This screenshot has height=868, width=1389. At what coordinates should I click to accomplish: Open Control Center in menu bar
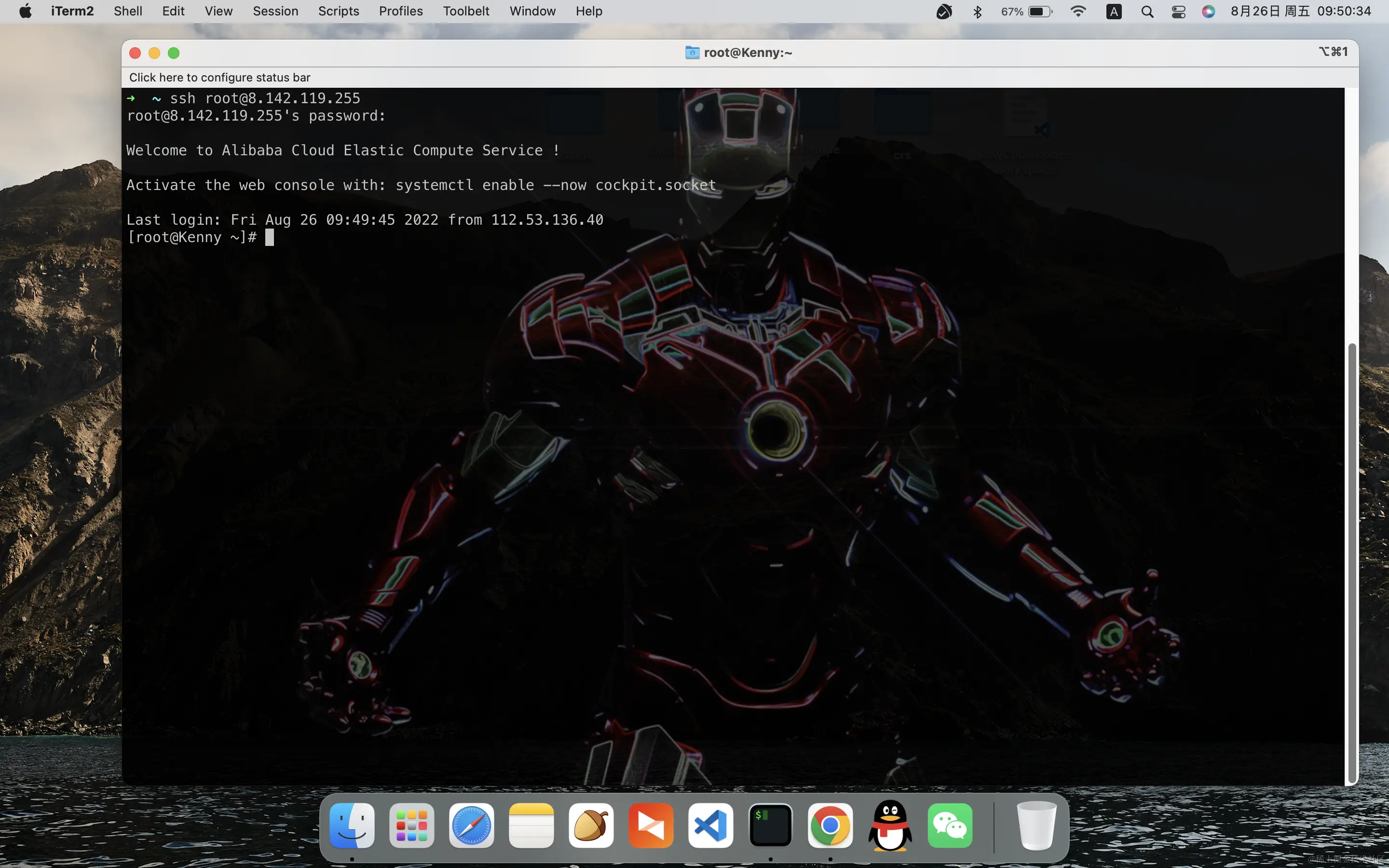tap(1178, 12)
